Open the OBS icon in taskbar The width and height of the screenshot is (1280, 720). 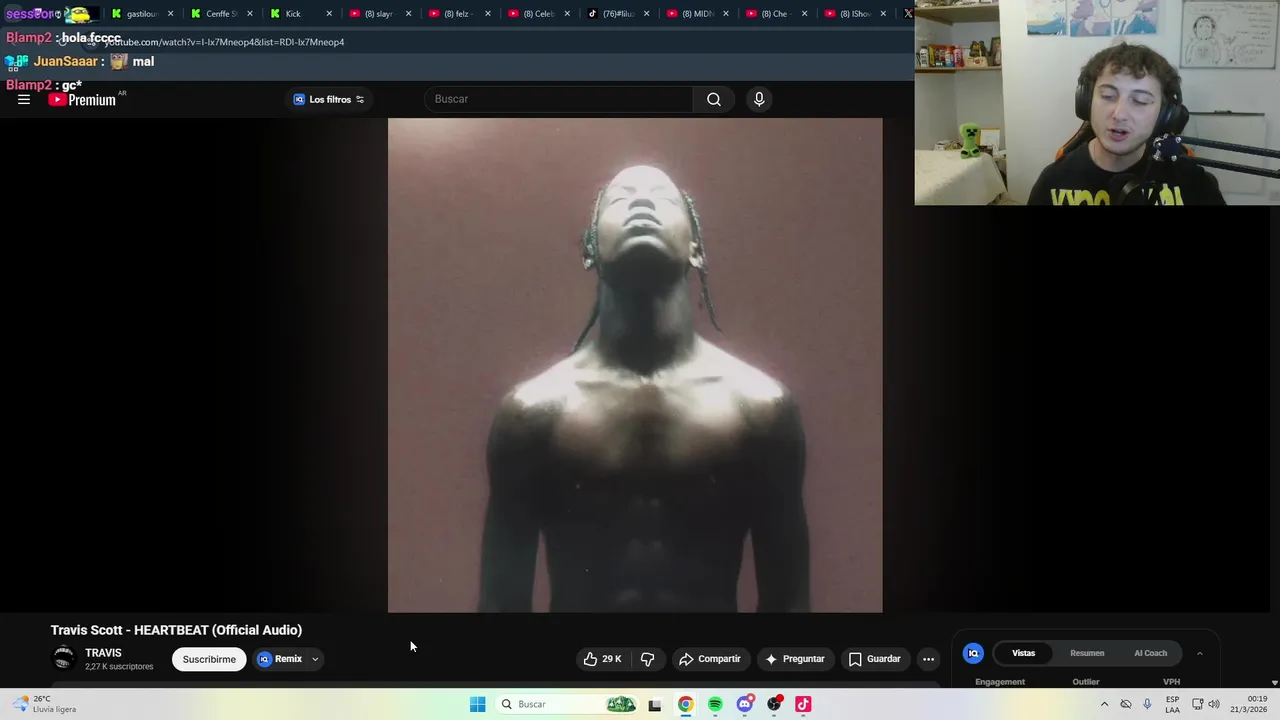[x=774, y=704]
